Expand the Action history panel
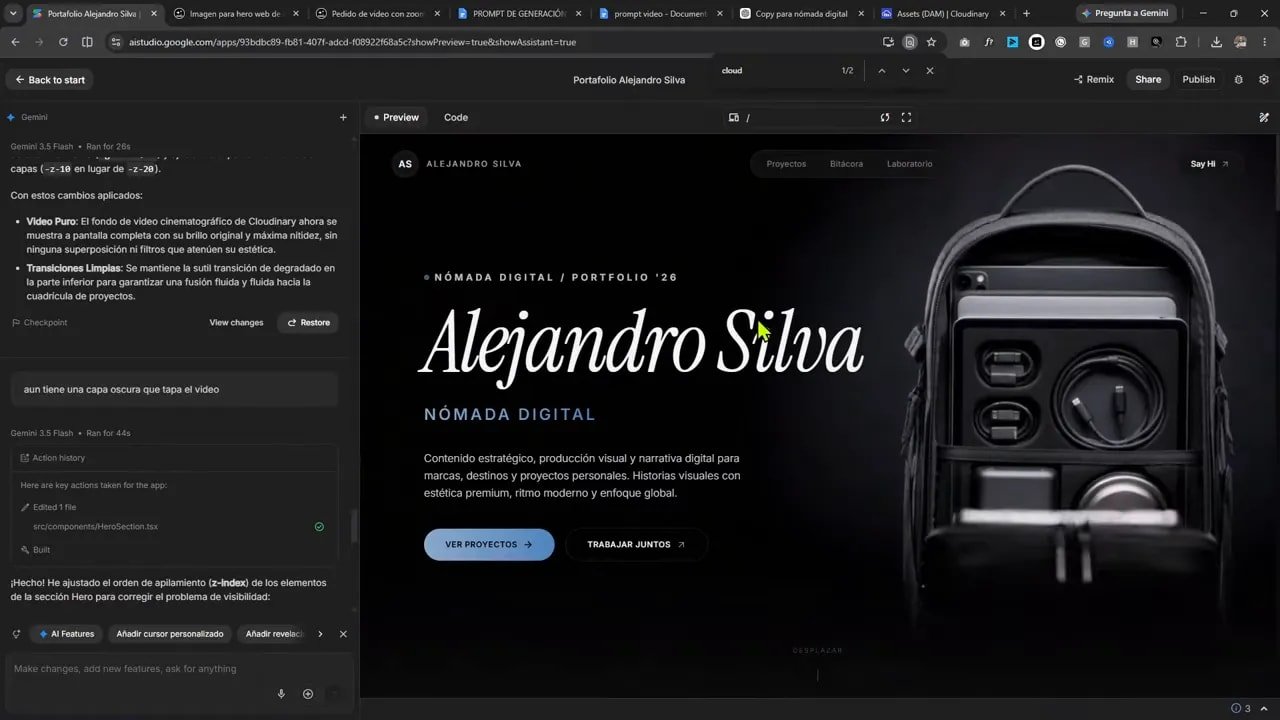The width and height of the screenshot is (1280, 720). (174, 458)
